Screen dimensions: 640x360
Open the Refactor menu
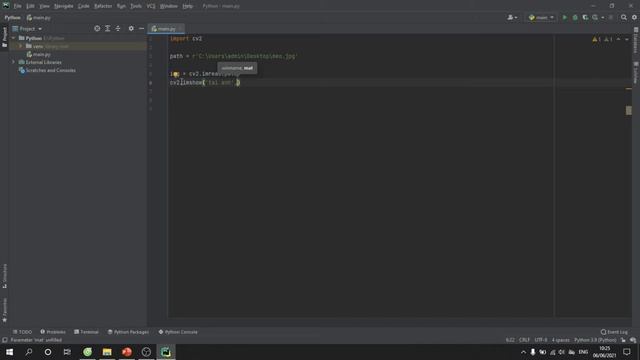tap(103, 6)
